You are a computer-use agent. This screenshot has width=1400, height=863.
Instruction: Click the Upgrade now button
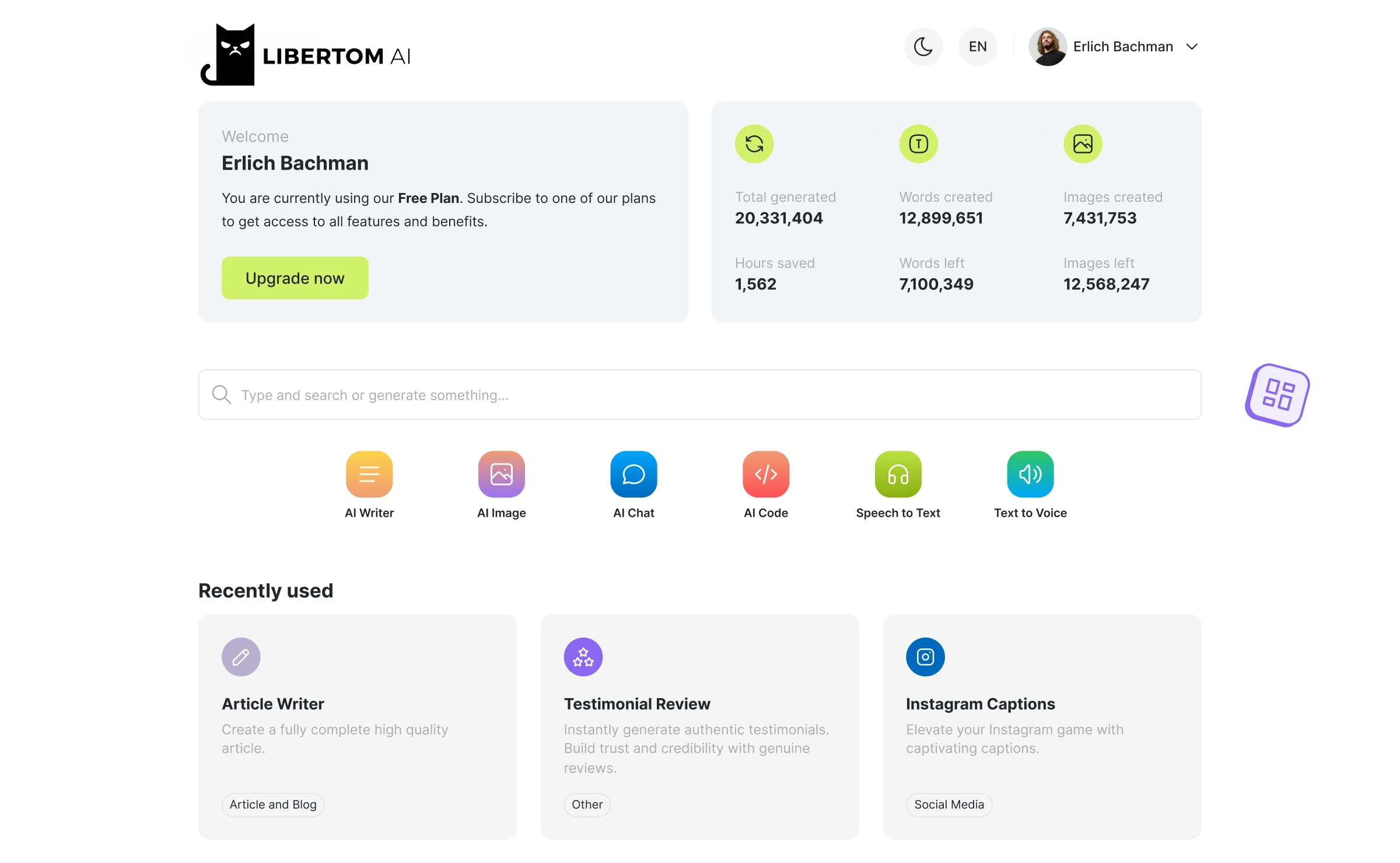click(x=295, y=278)
